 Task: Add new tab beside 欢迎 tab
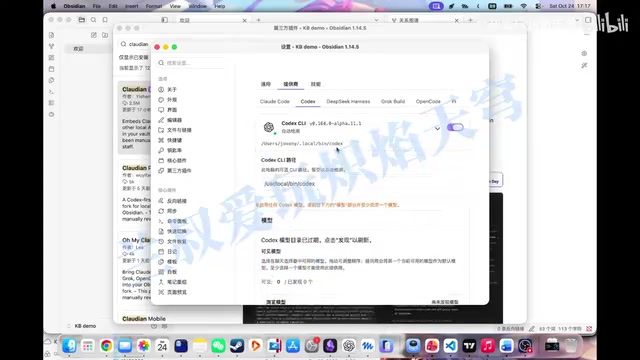[x=258, y=20]
